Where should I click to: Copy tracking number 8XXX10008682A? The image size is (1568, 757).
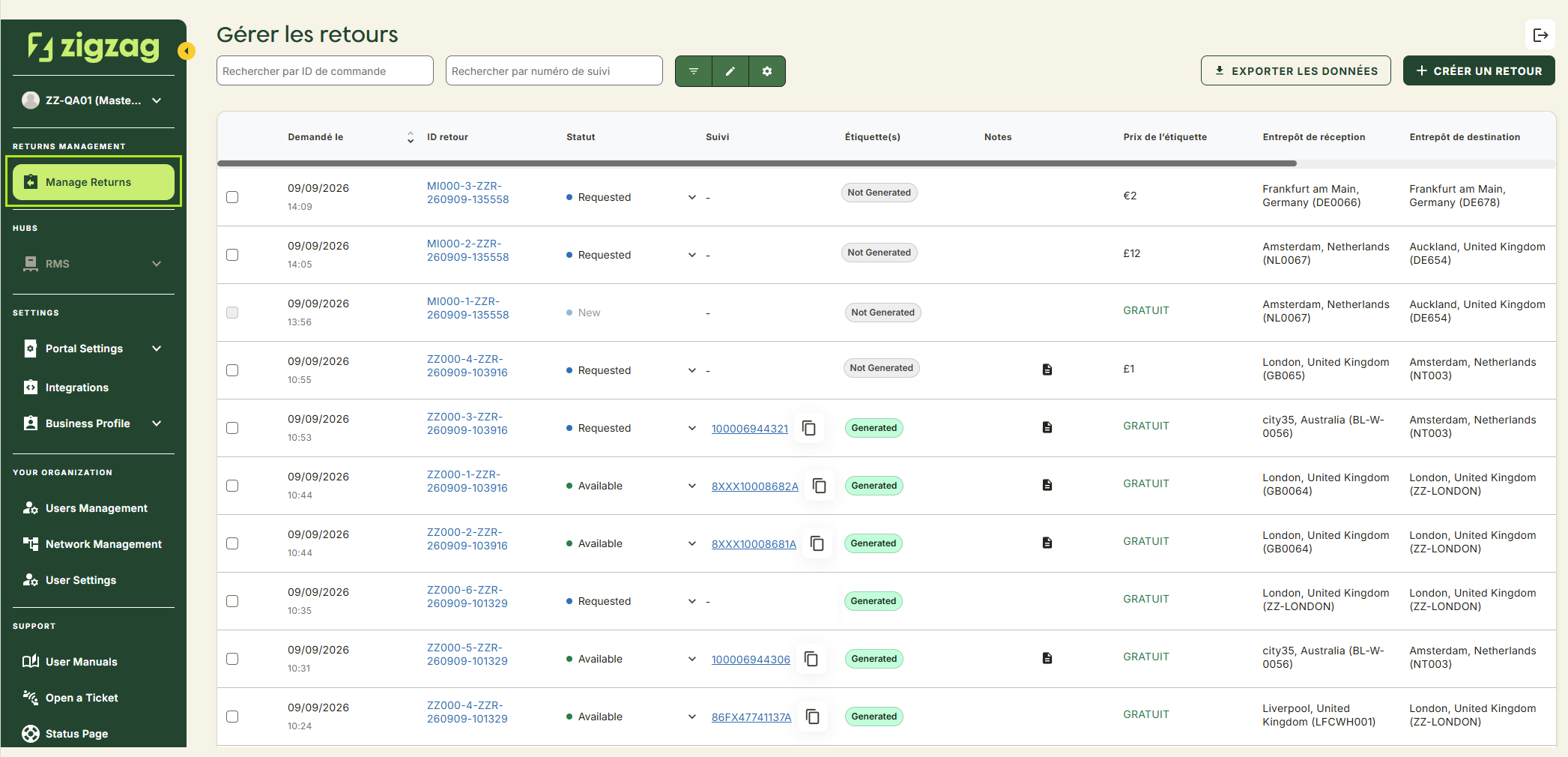[x=820, y=486]
